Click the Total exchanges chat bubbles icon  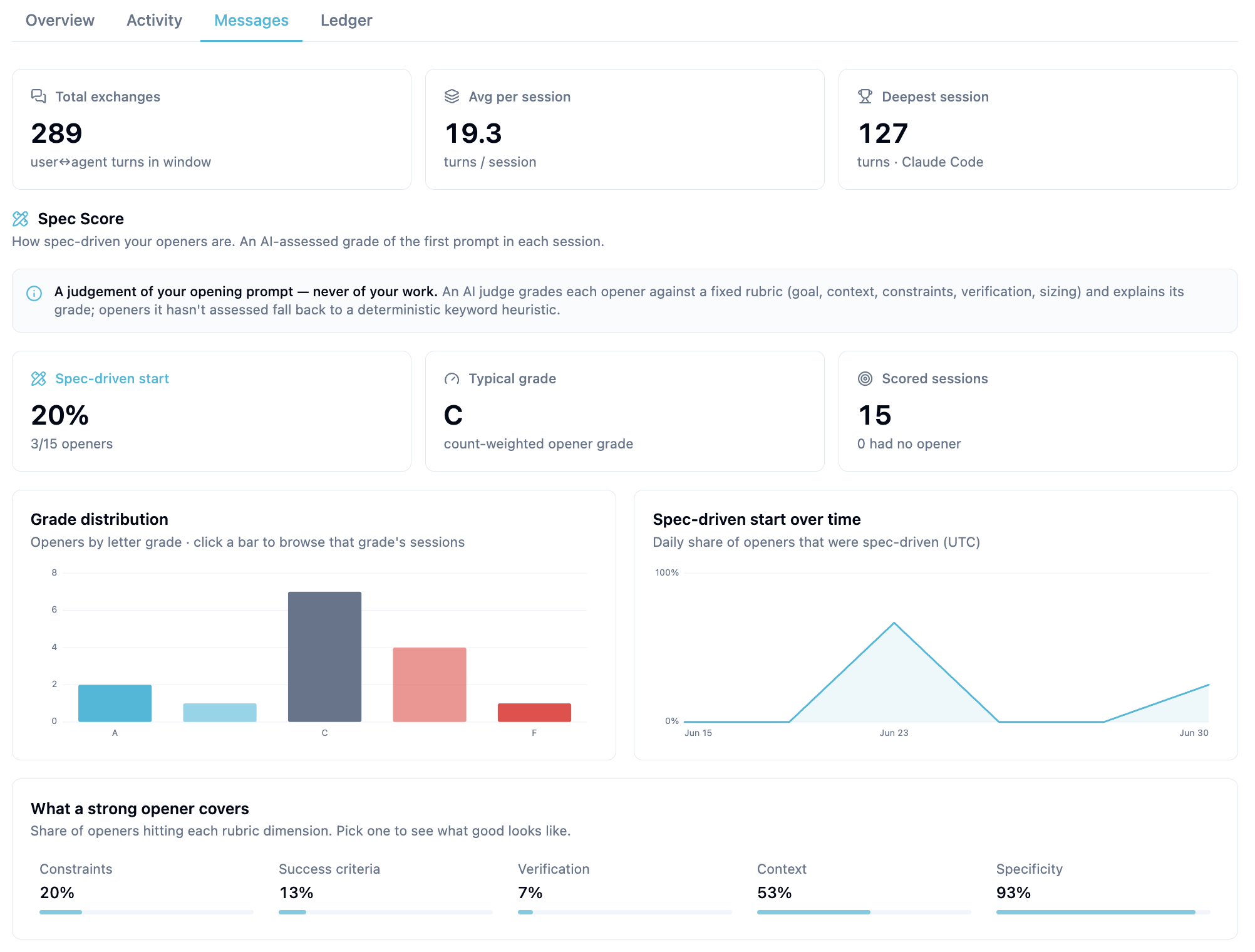tap(39, 96)
